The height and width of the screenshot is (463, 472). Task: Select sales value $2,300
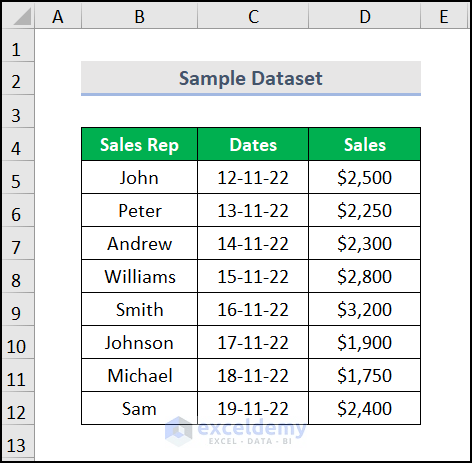(365, 243)
